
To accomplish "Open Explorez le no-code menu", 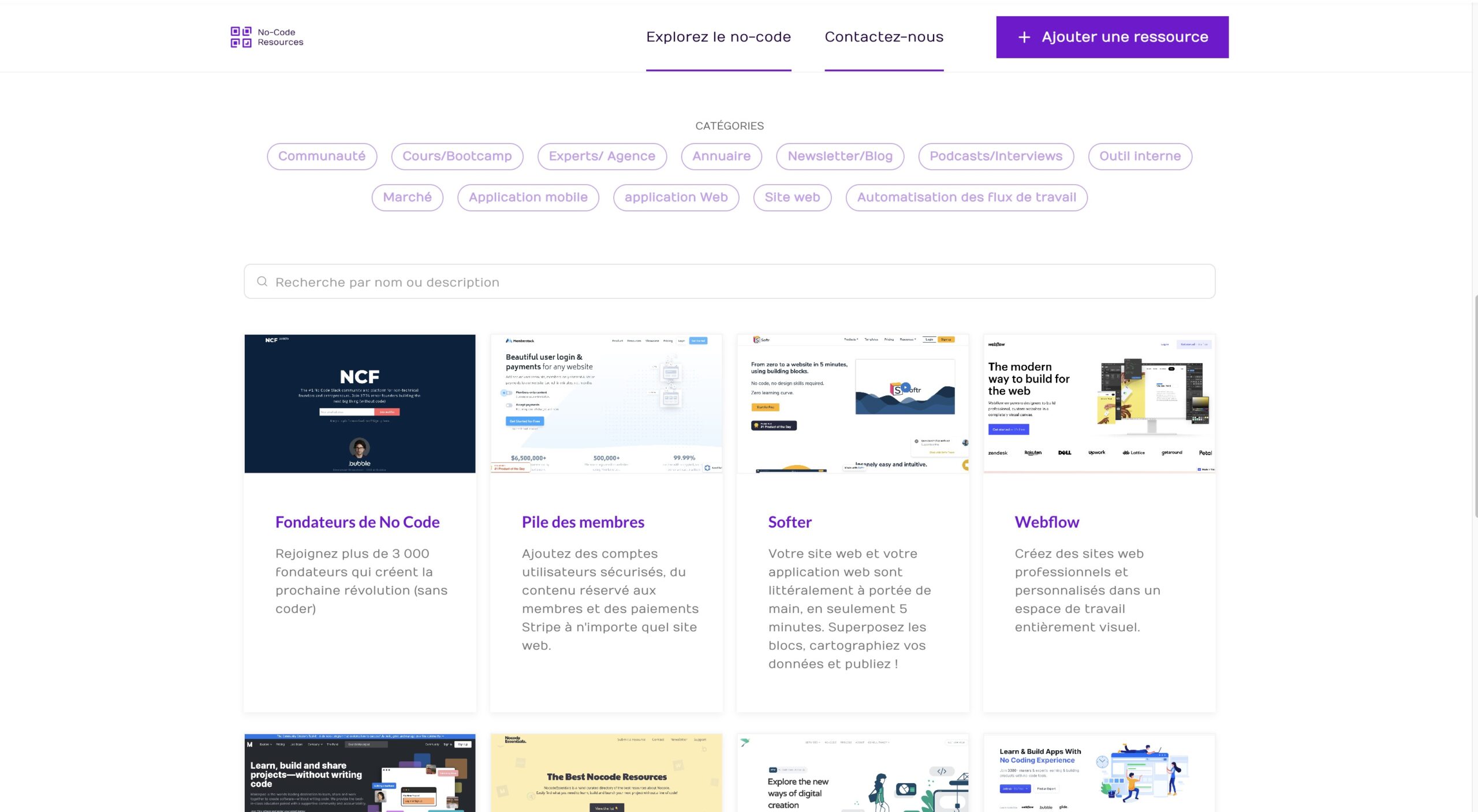I will (x=718, y=37).
